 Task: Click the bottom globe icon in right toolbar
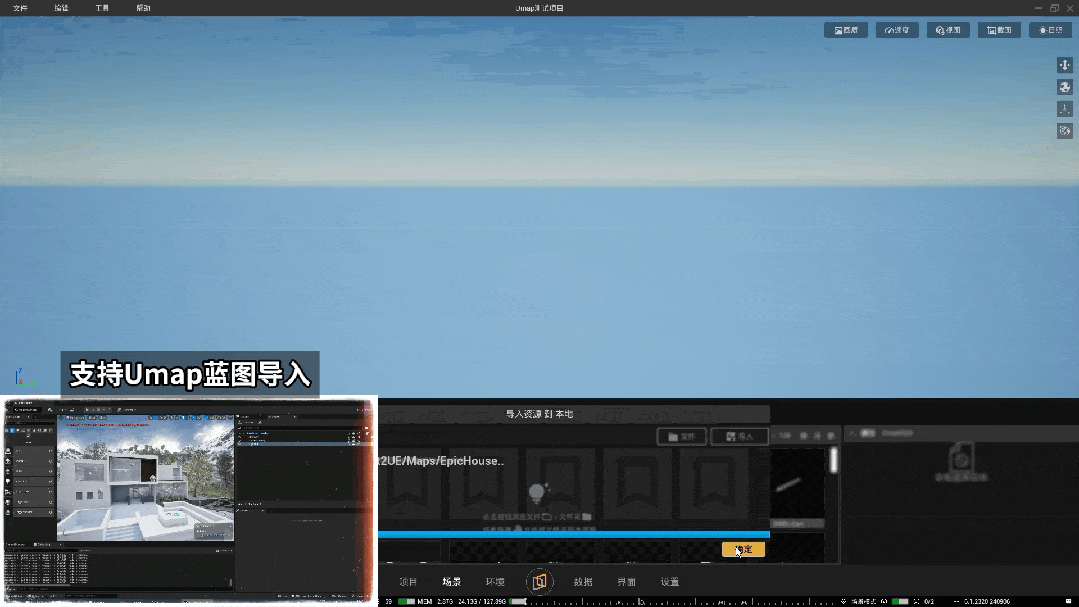click(x=1065, y=131)
